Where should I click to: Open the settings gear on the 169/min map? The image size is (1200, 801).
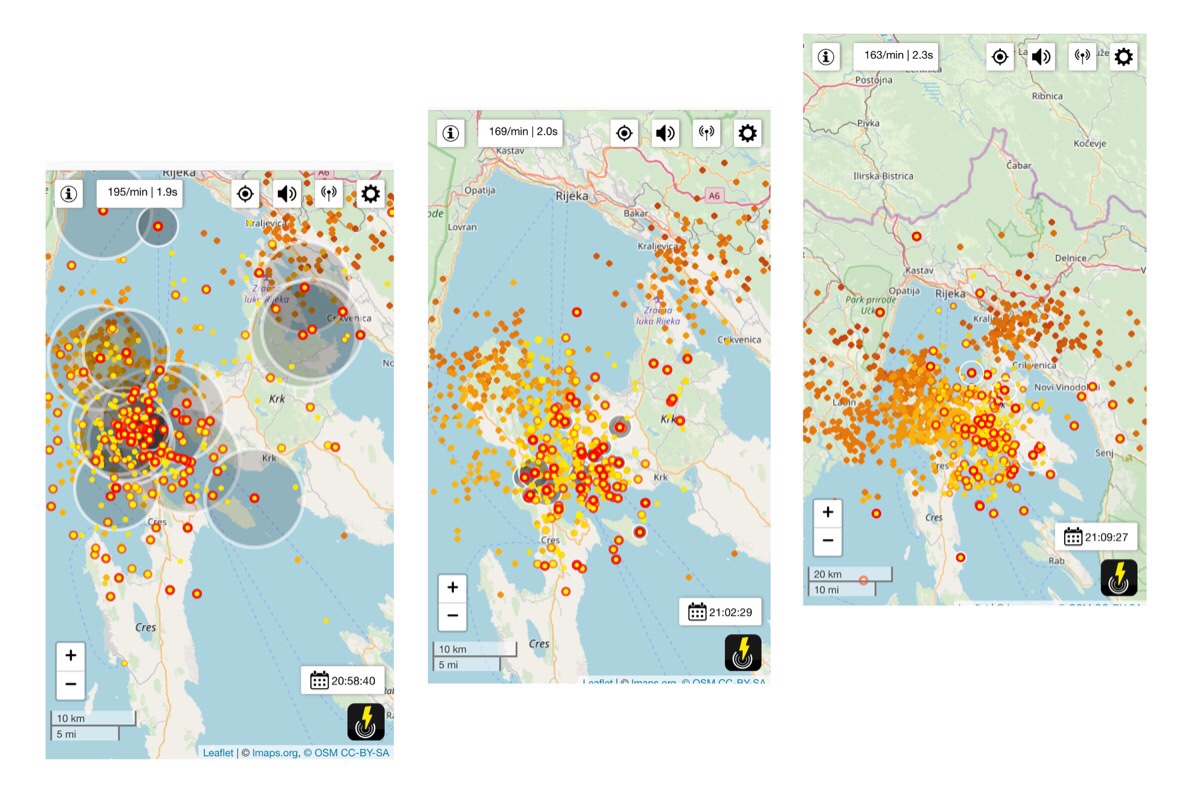pyautogui.click(x=747, y=133)
